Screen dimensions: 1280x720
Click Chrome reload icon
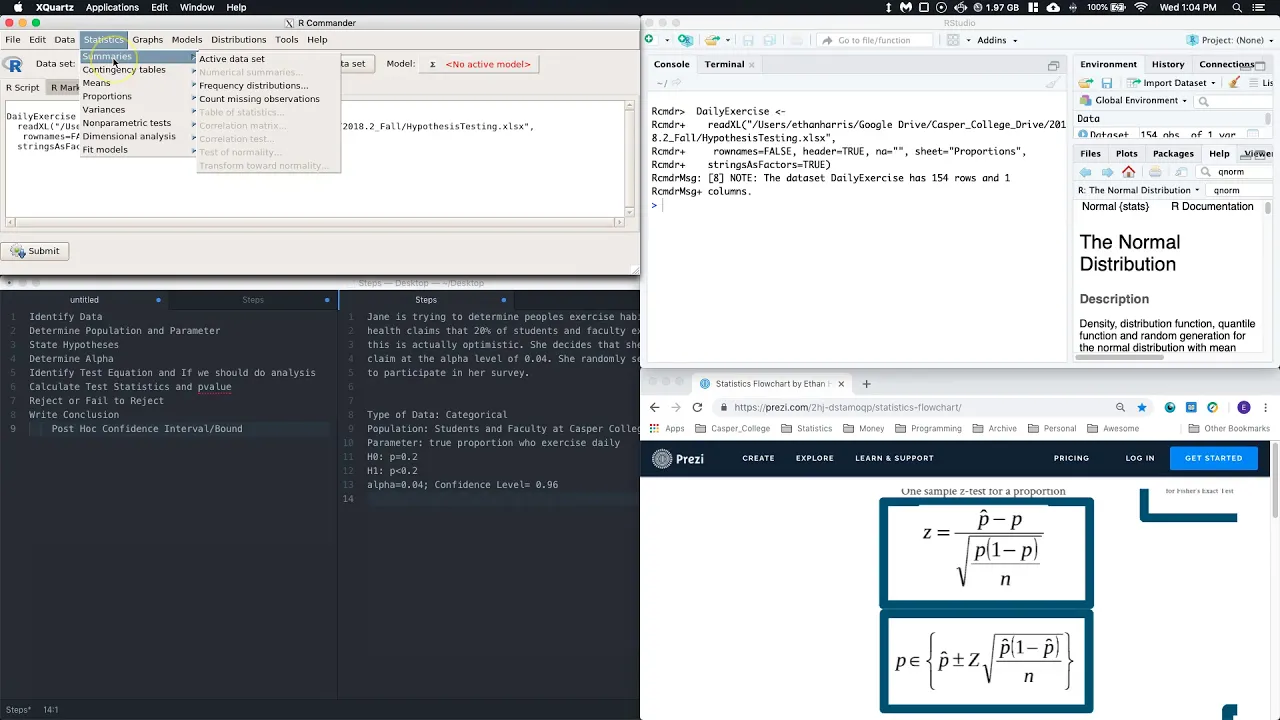[697, 407]
